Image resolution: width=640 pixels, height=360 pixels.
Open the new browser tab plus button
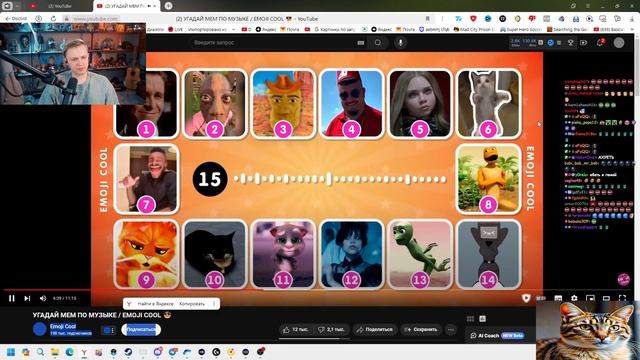168,6
